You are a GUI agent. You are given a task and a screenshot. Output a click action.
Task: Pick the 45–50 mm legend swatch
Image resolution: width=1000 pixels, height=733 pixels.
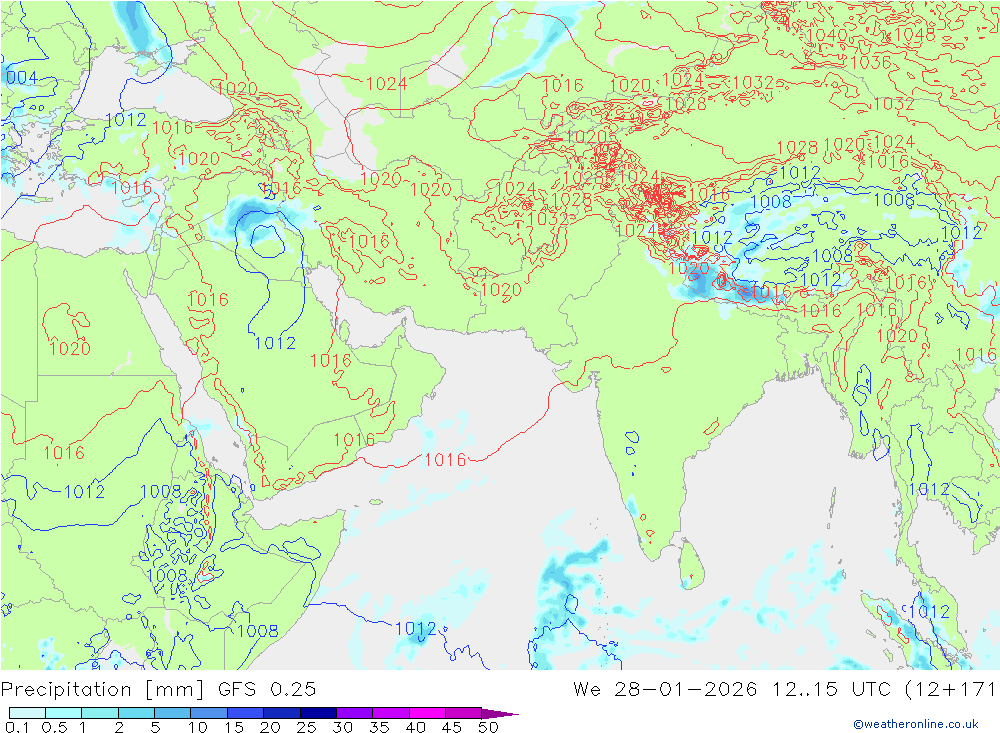pyautogui.click(x=464, y=713)
